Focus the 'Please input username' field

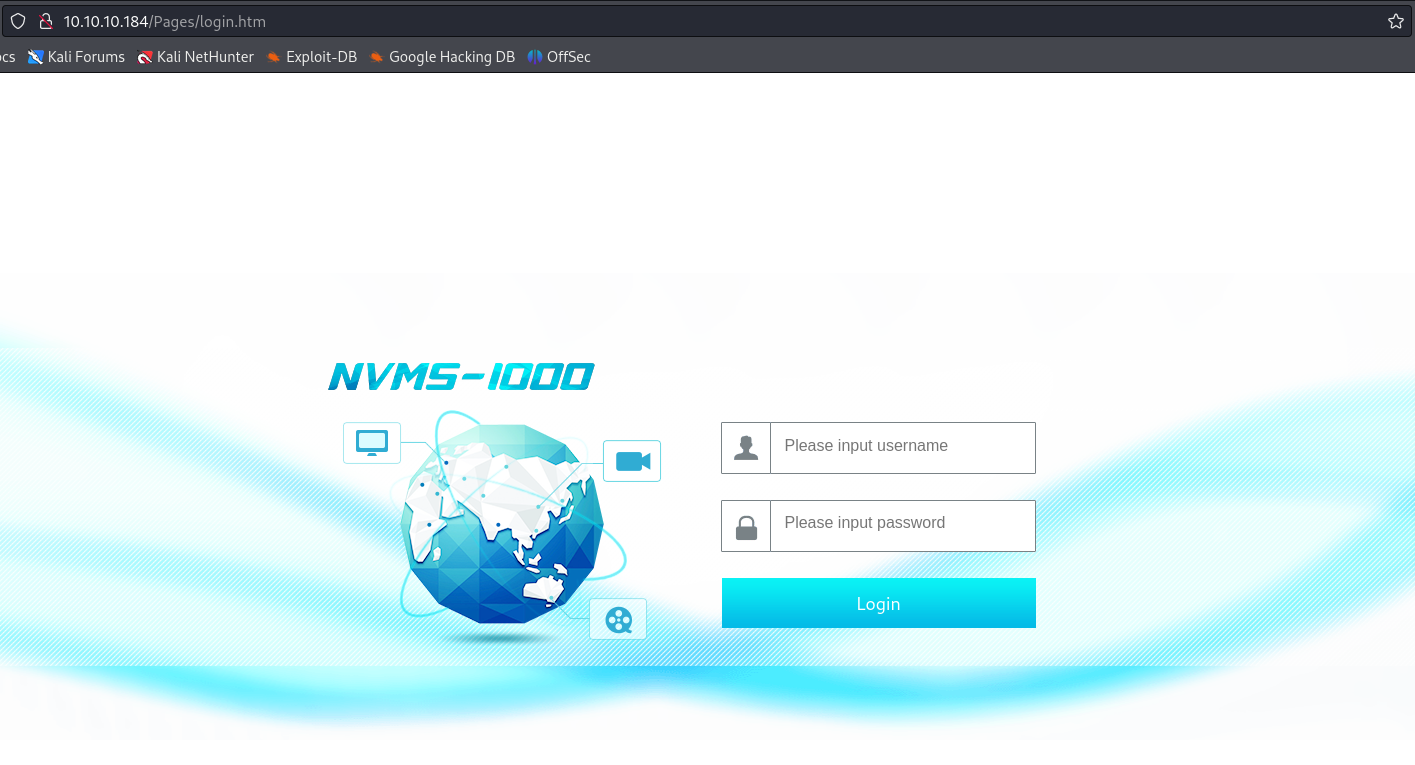[x=902, y=447]
